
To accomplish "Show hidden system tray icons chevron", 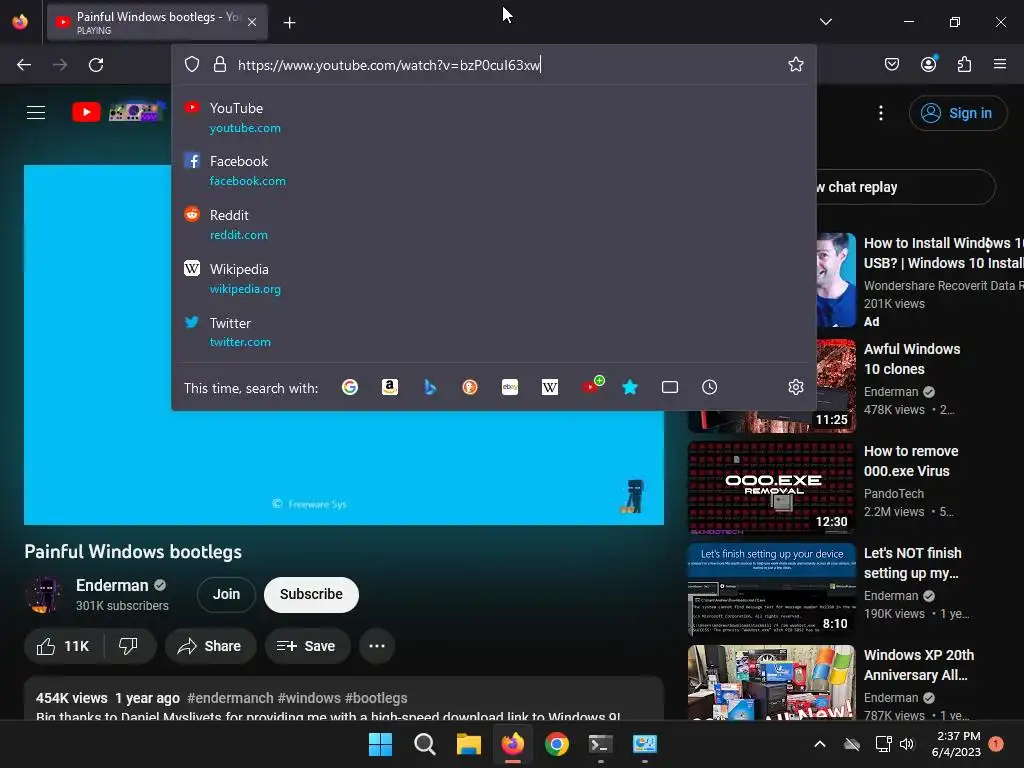I will (820, 744).
